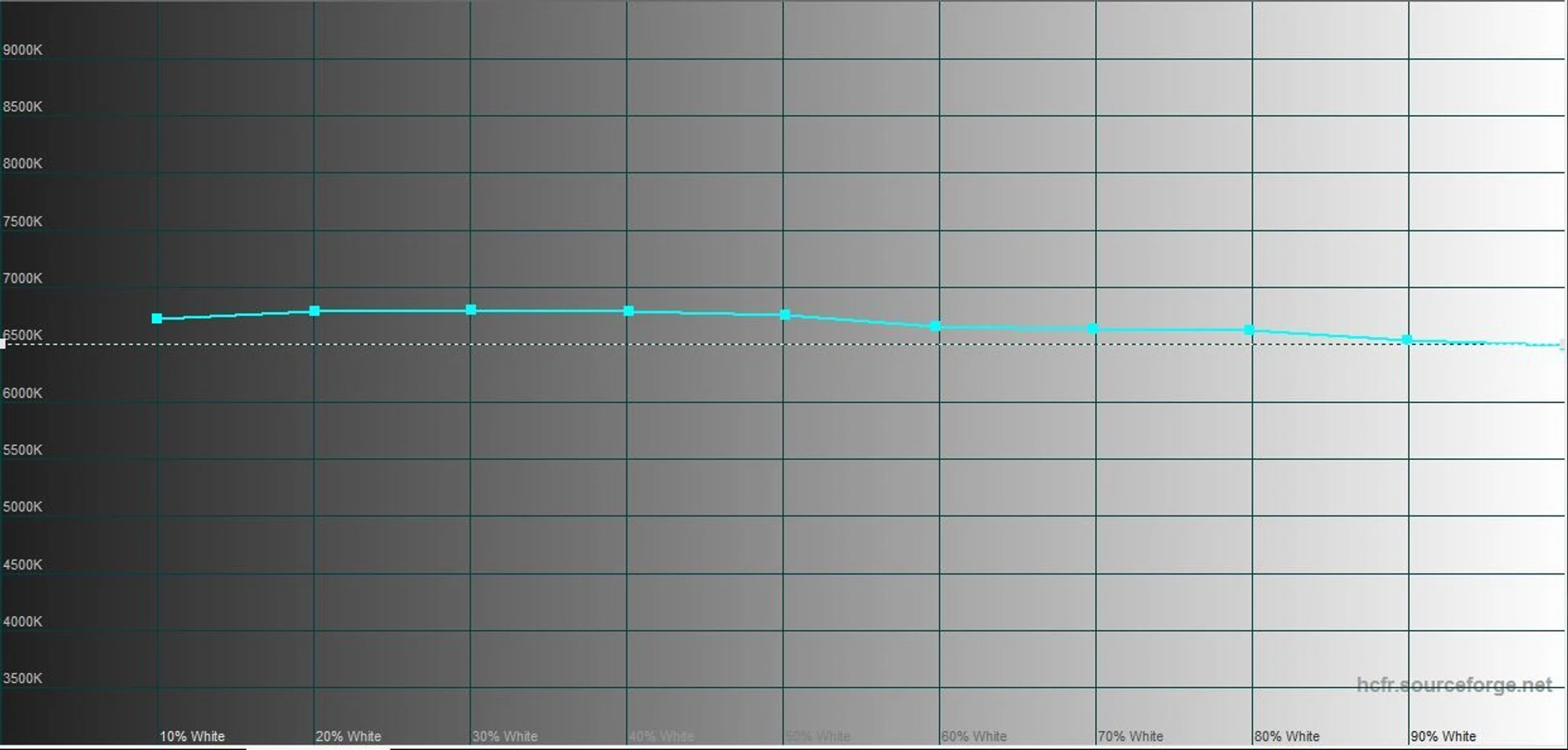Select the 6500K y-axis label
Screen dimensions: 1568x750
(23, 335)
